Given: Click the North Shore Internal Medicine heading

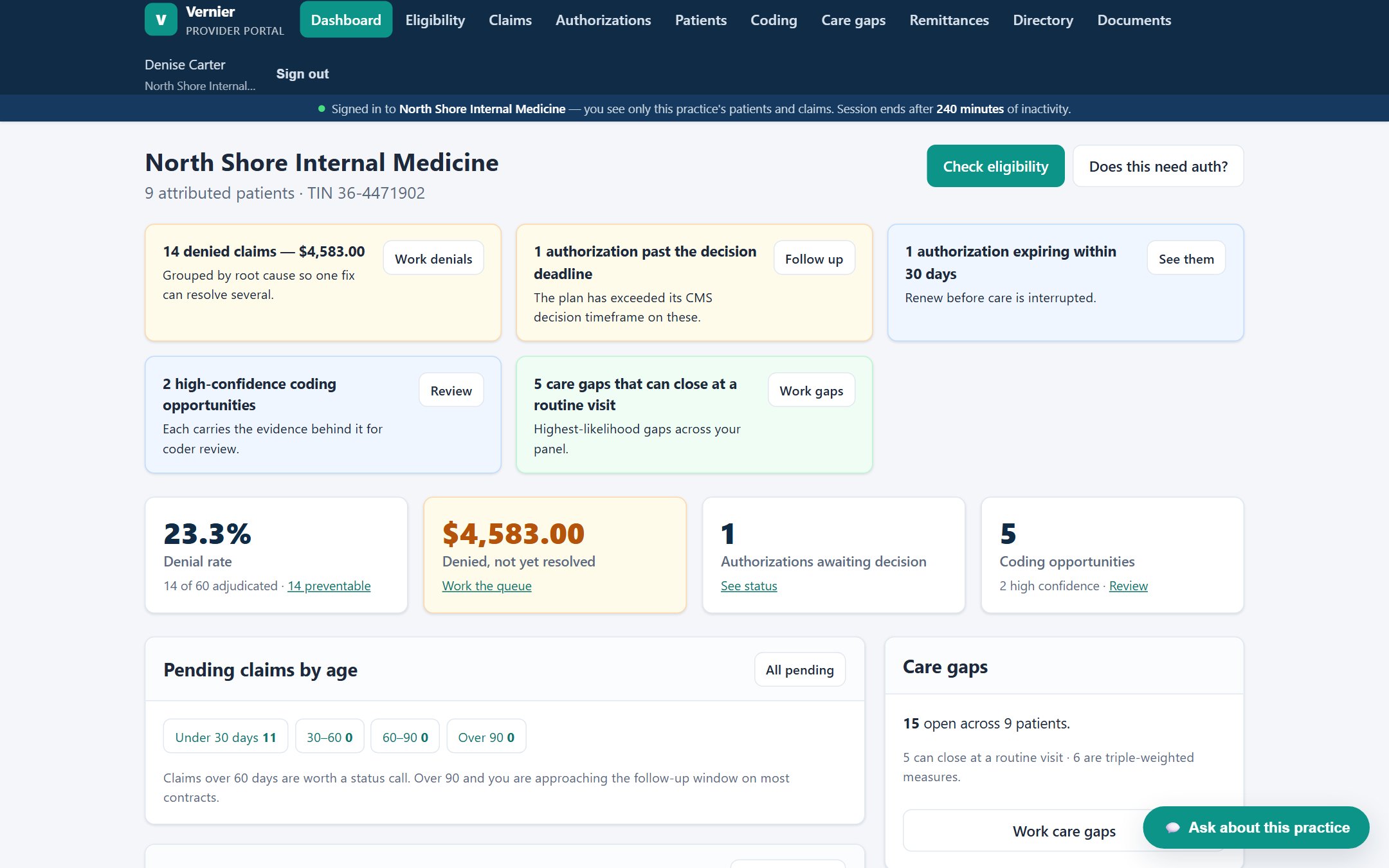Looking at the screenshot, I should 322,163.
